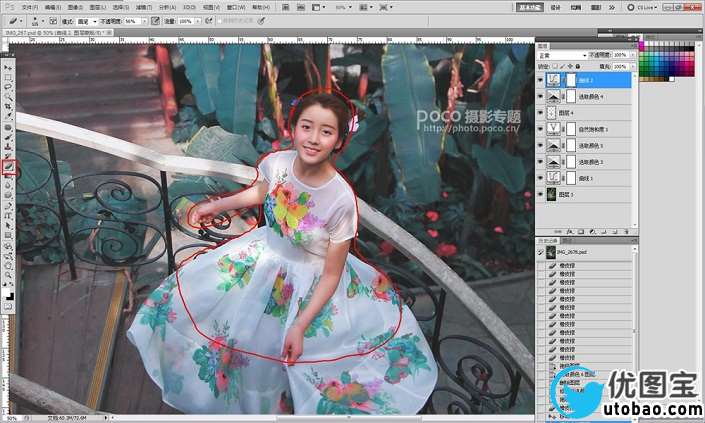Select the Eyedropper tool
This screenshot has width=705, height=423.
tap(8, 116)
